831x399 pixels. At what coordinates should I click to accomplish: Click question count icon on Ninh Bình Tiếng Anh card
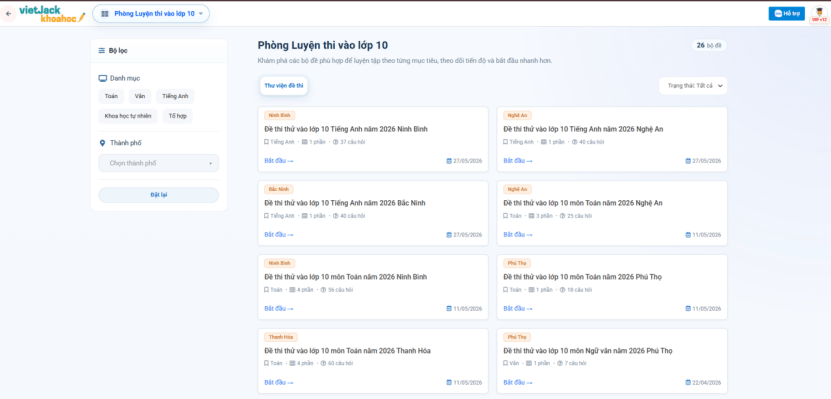click(x=335, y=142)
